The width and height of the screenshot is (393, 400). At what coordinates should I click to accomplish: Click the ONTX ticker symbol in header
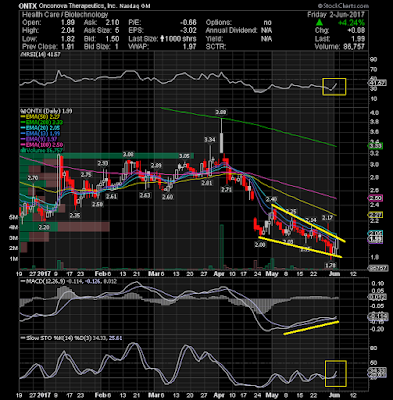[x=27, y=6]
